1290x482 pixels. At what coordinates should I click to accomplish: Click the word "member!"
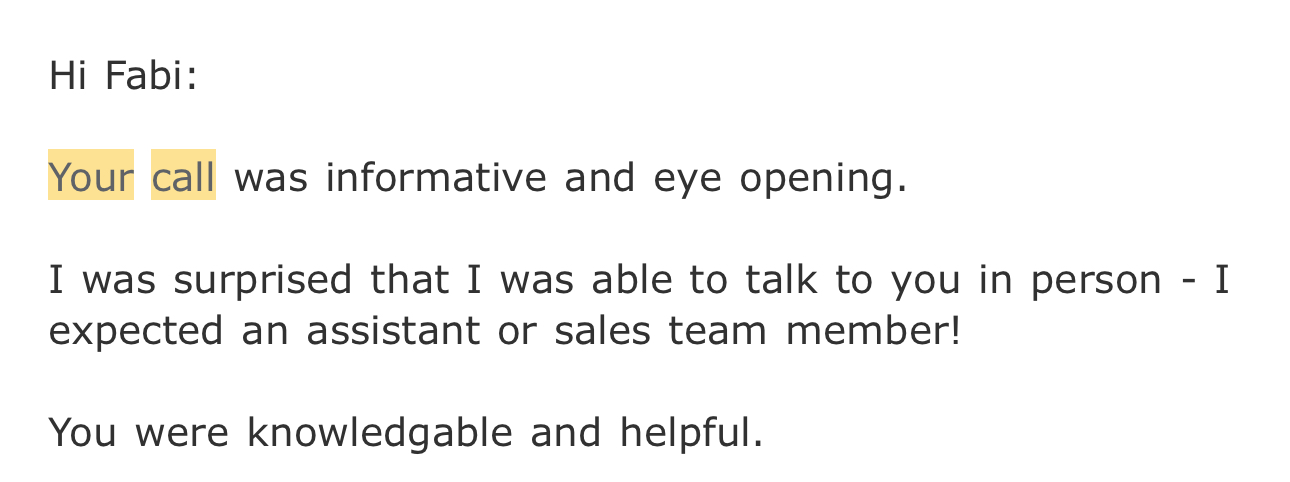(873, 330)
